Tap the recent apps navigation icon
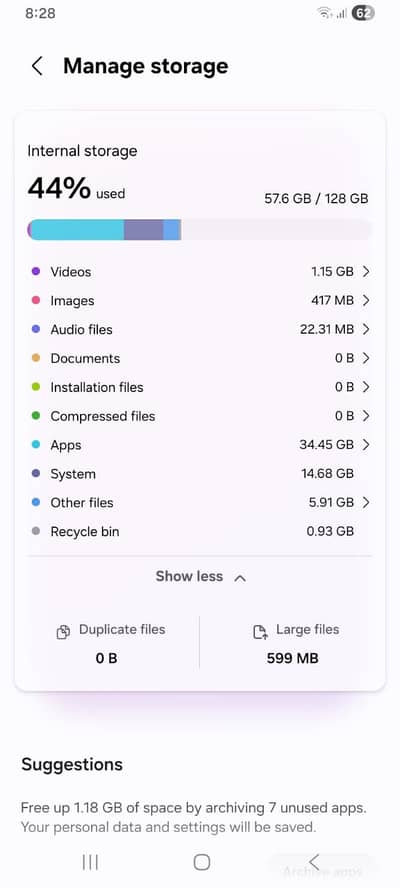The image size is (400, 888). coord(90,862)
